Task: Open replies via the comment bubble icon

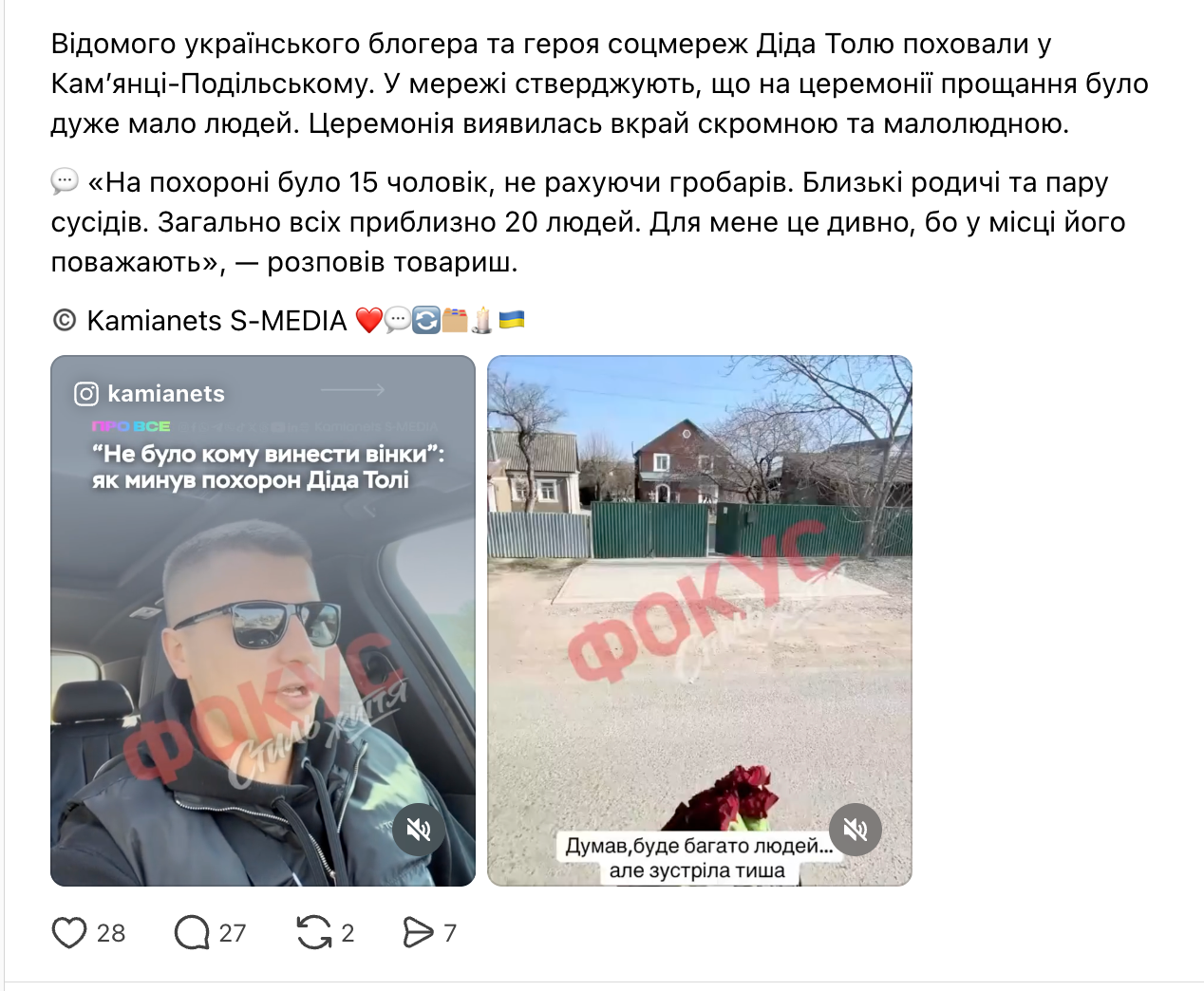Action: point(191,933)
